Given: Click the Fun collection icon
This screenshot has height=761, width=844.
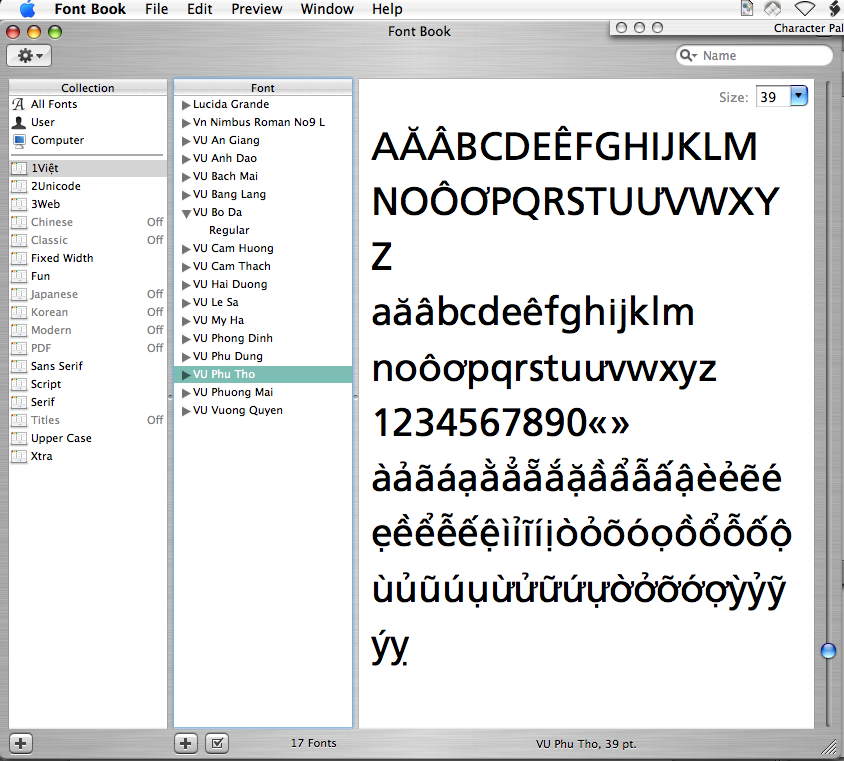Looking at the screenshot, I should [x=19, y=276].
